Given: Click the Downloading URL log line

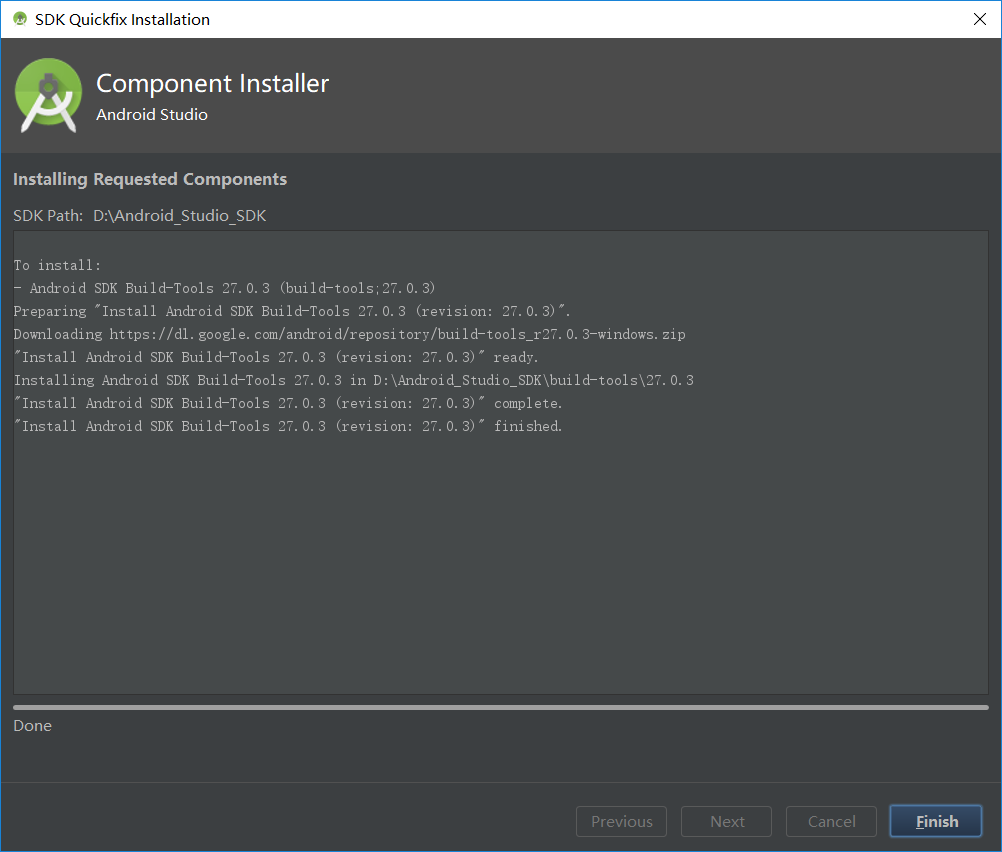Looking at the screenshot, I should click(350, 334).
